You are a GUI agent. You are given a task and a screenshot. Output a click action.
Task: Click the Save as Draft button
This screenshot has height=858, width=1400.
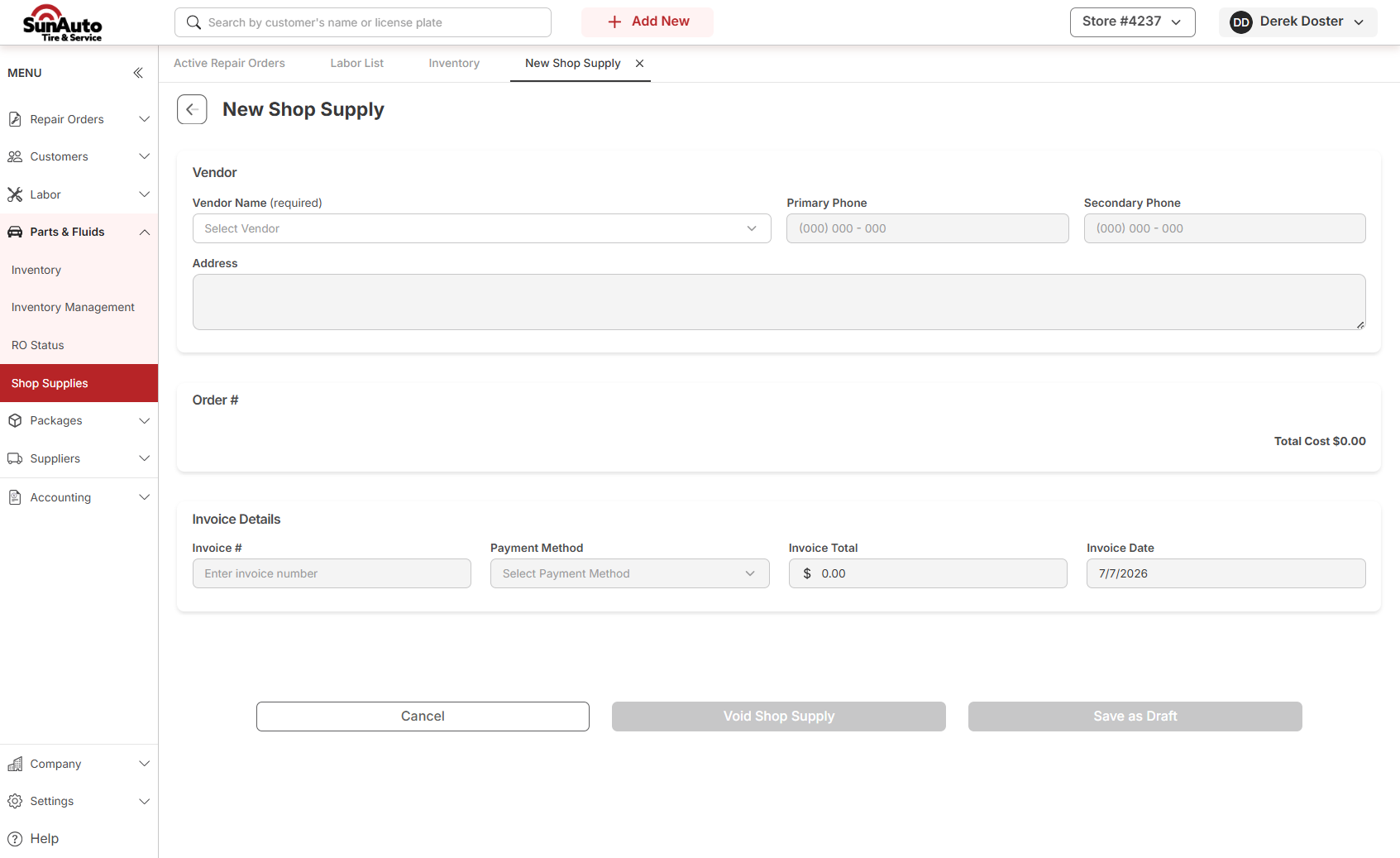click(1135, 717)
